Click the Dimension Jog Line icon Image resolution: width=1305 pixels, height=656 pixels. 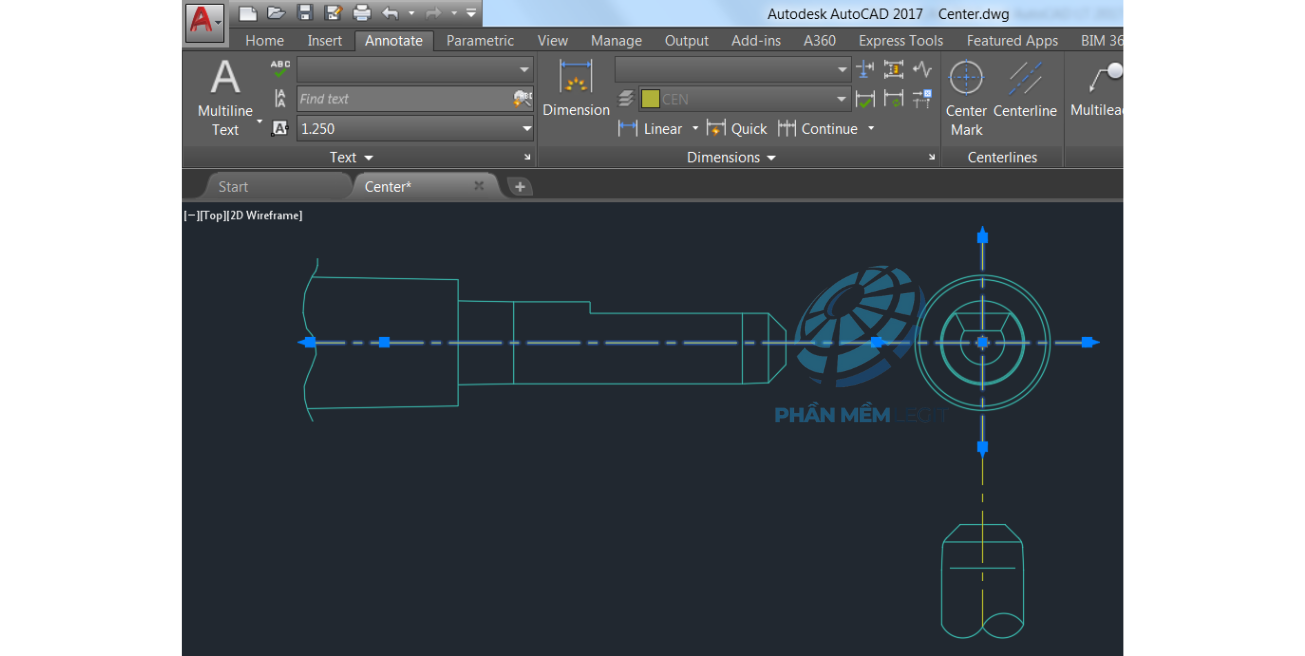922,69
